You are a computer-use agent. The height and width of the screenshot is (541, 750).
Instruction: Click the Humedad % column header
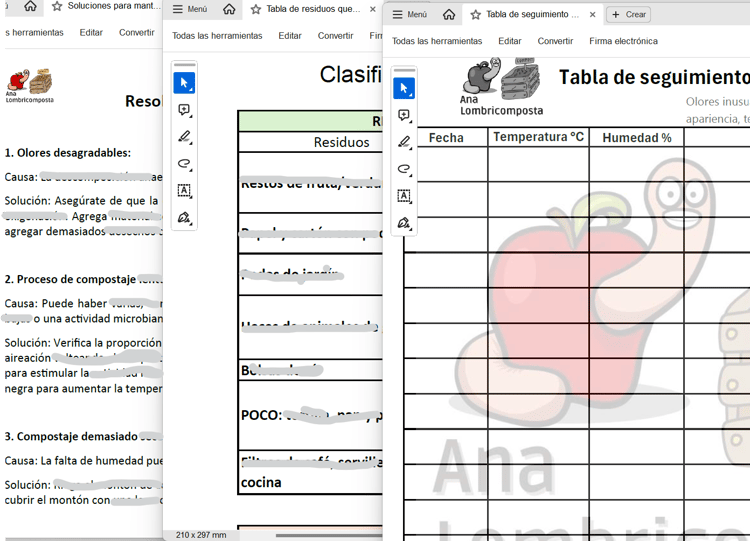(637, 138)
